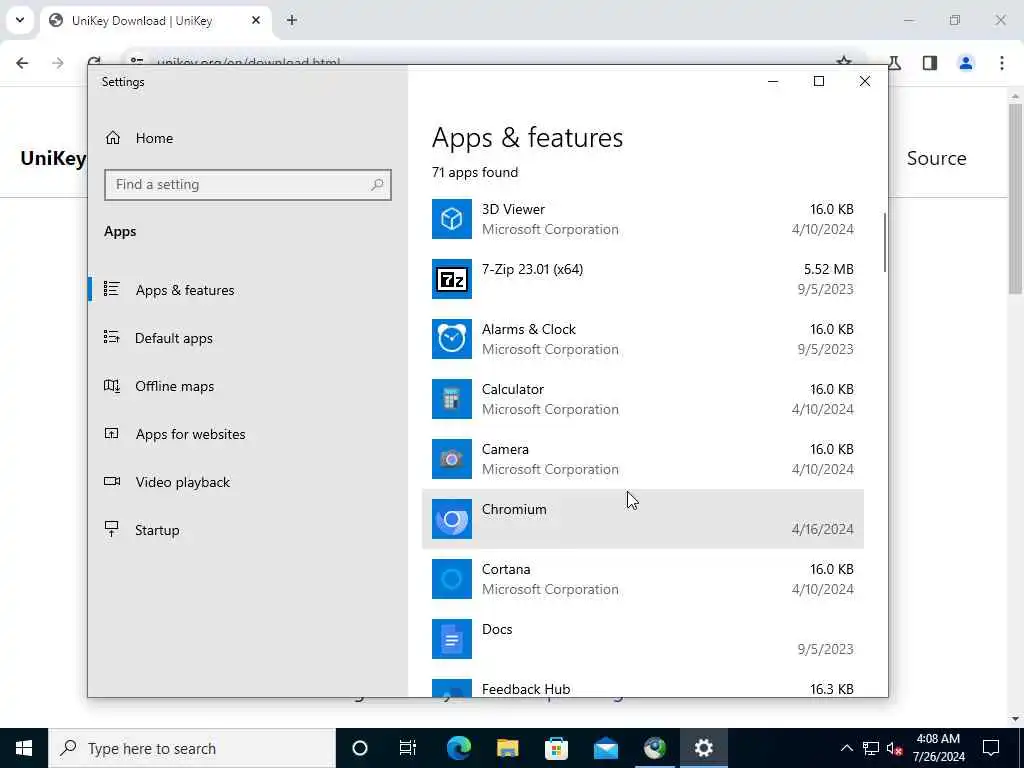Open the Default apps section
This screenshot has height=768, width=1024.
coord(248,338)
